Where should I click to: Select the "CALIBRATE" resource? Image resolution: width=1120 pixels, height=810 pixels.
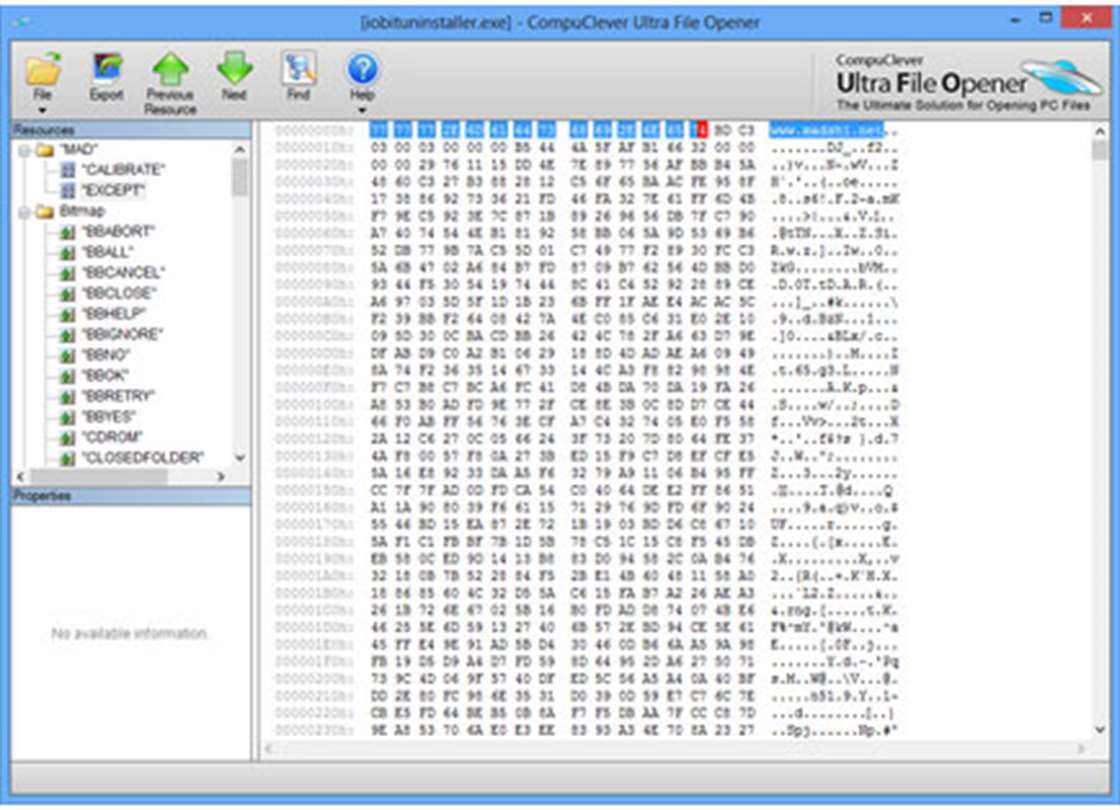[x=123, y=170]
